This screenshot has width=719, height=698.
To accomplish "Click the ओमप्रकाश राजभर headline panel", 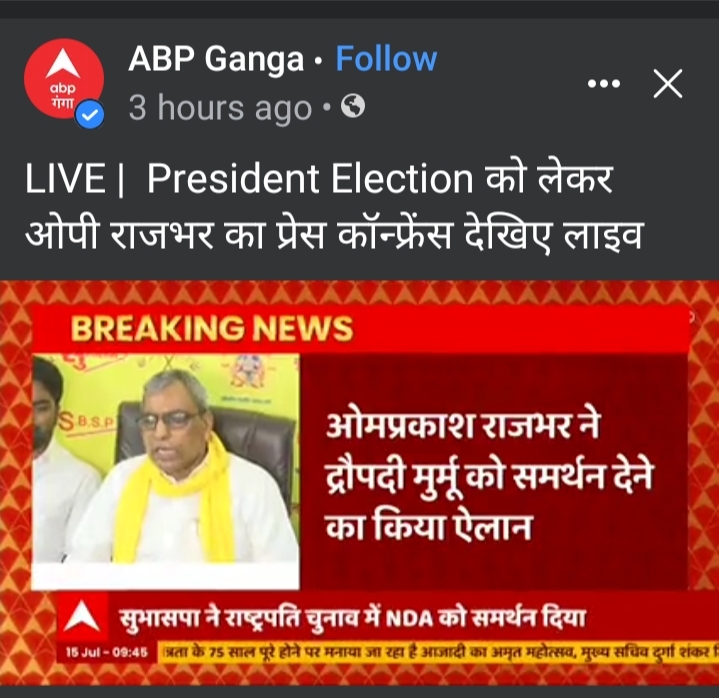I will point(494,471).
